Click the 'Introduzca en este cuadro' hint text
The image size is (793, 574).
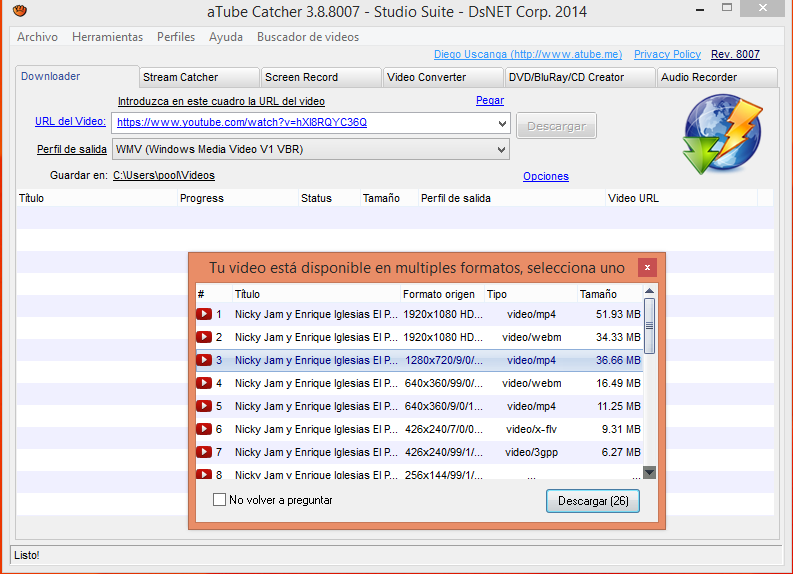tap(221, 101)
